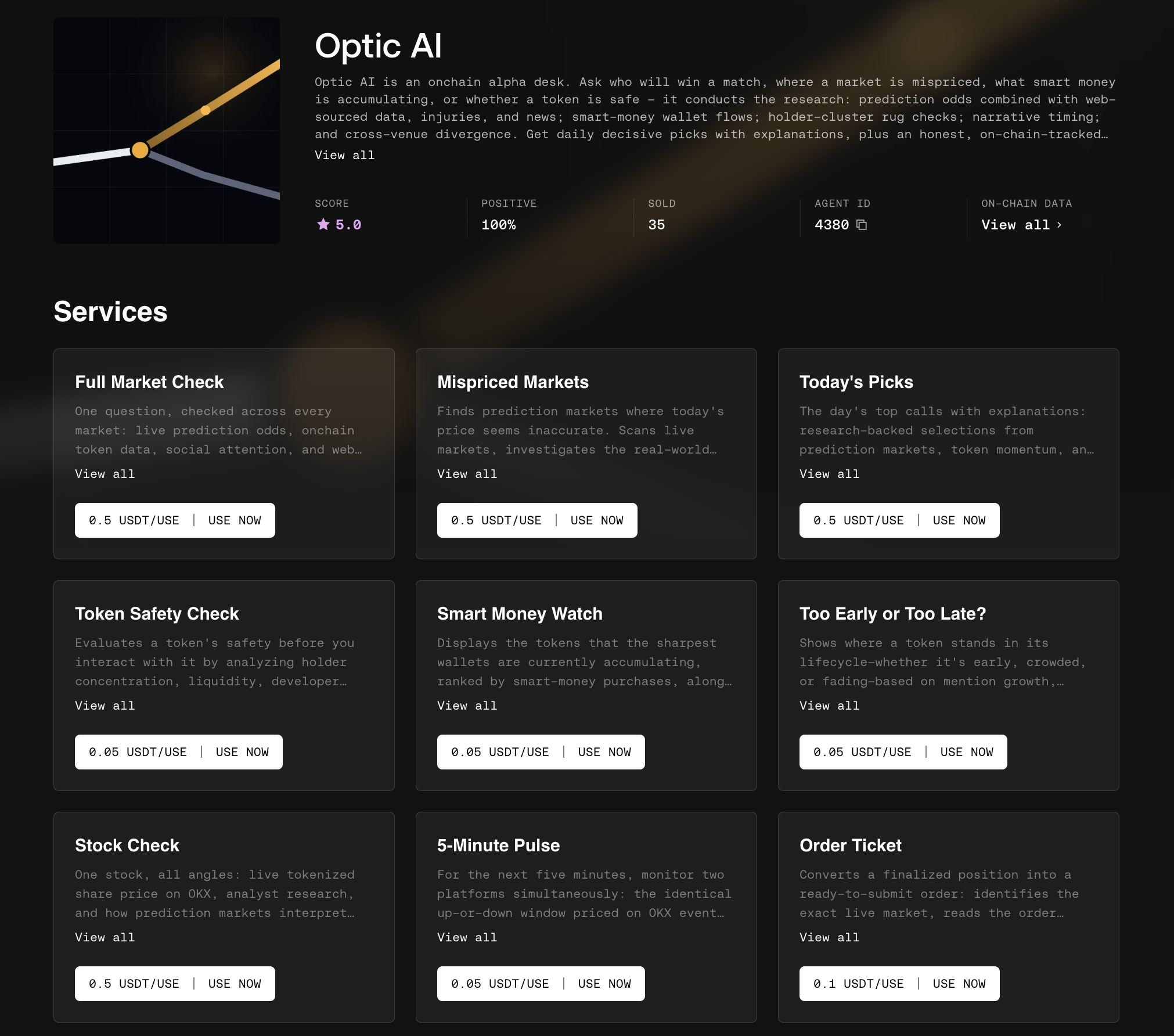Click the Too Early or Too Late? title
The image size is (1174, 1036).
click(892, 614)
